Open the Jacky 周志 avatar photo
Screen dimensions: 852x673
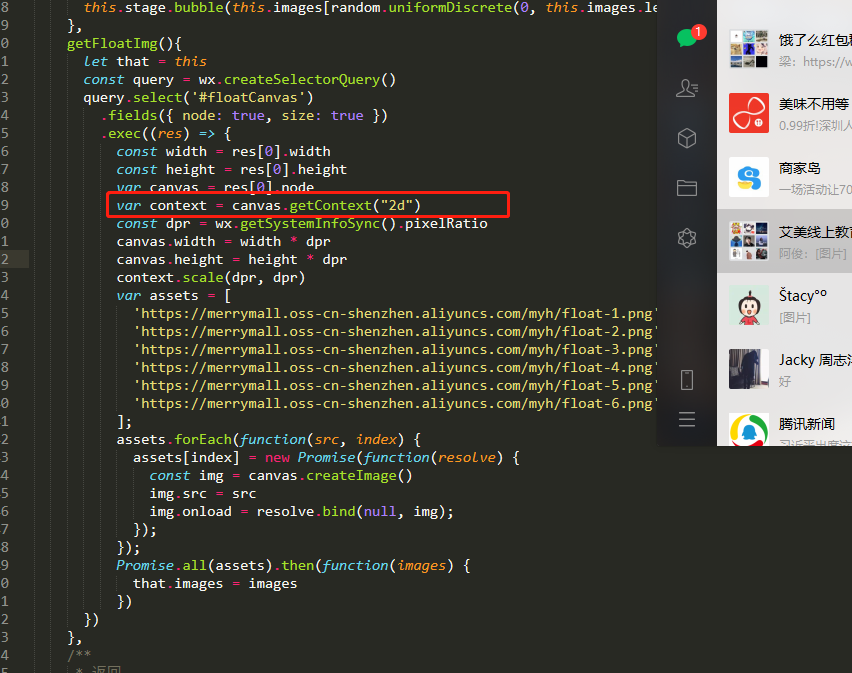click(749, 369)
